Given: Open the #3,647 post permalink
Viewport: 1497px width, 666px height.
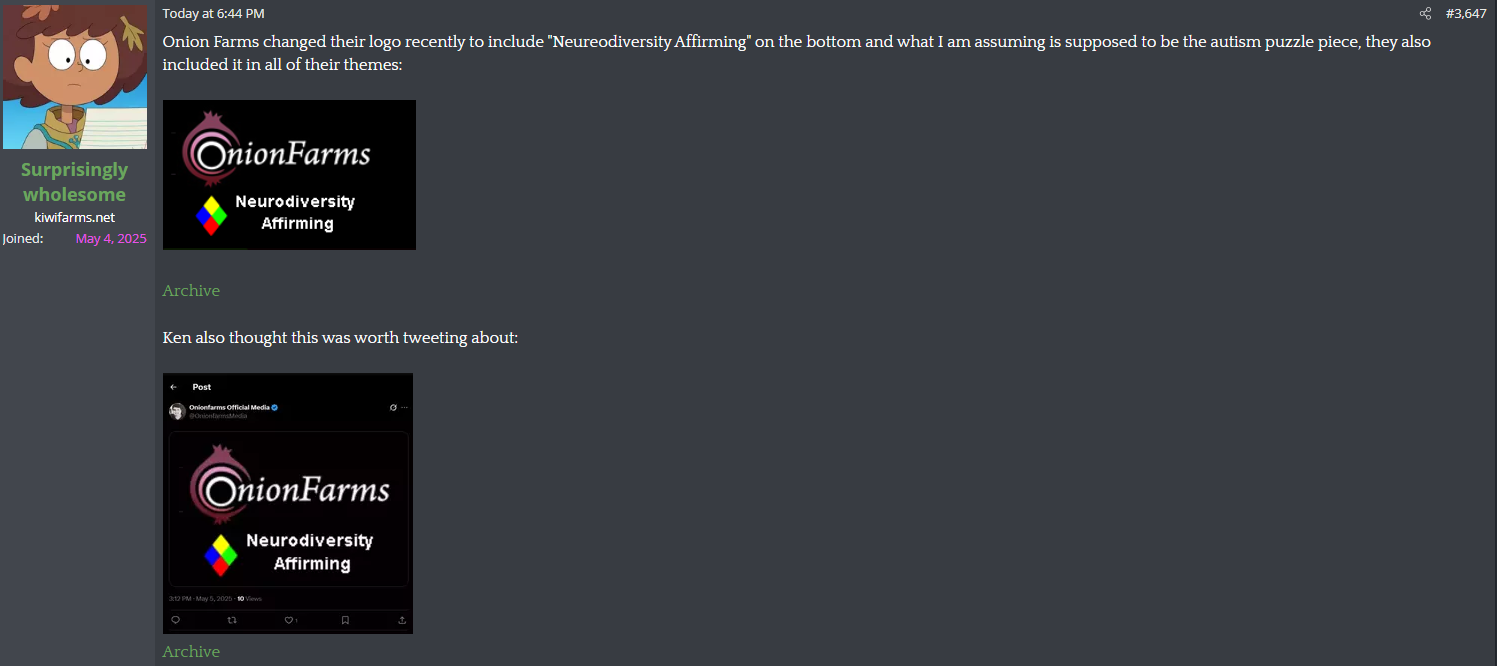Looking at the screenshot, I should coord(1466,14).
